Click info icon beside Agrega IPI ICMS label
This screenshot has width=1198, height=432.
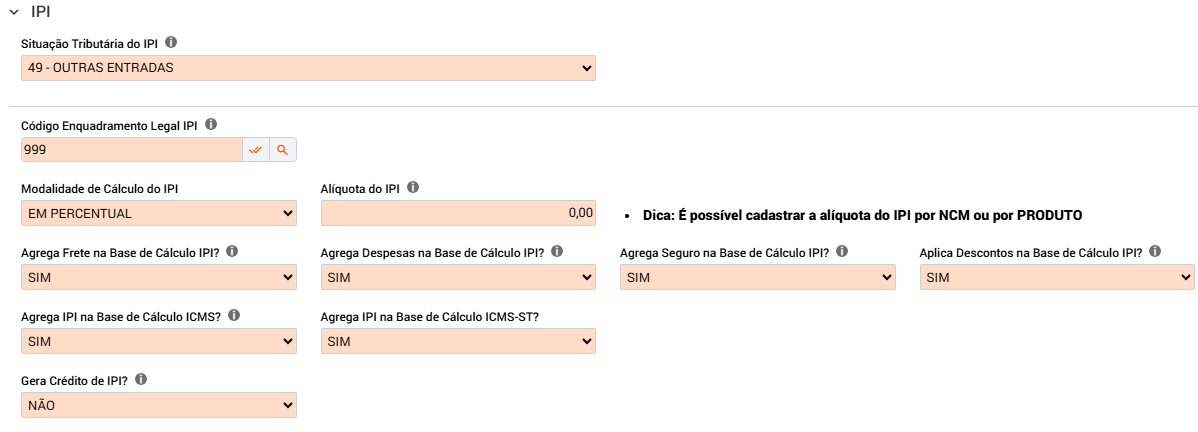(234, 315)
